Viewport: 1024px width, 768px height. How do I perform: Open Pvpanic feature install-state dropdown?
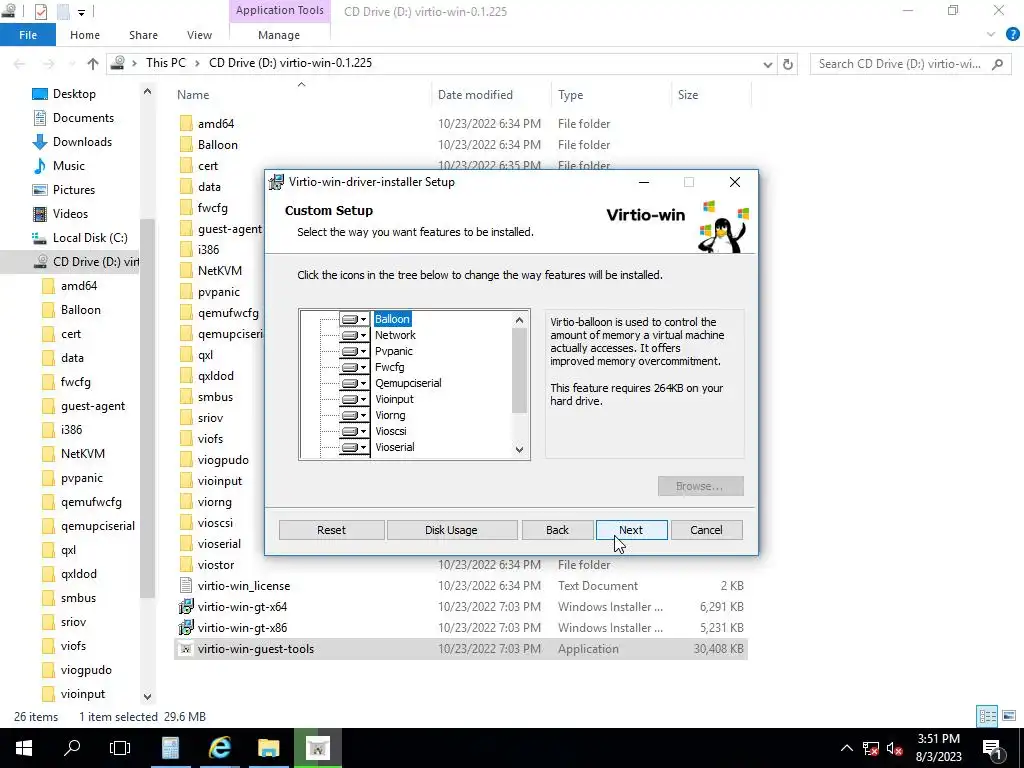coord(354,351)
